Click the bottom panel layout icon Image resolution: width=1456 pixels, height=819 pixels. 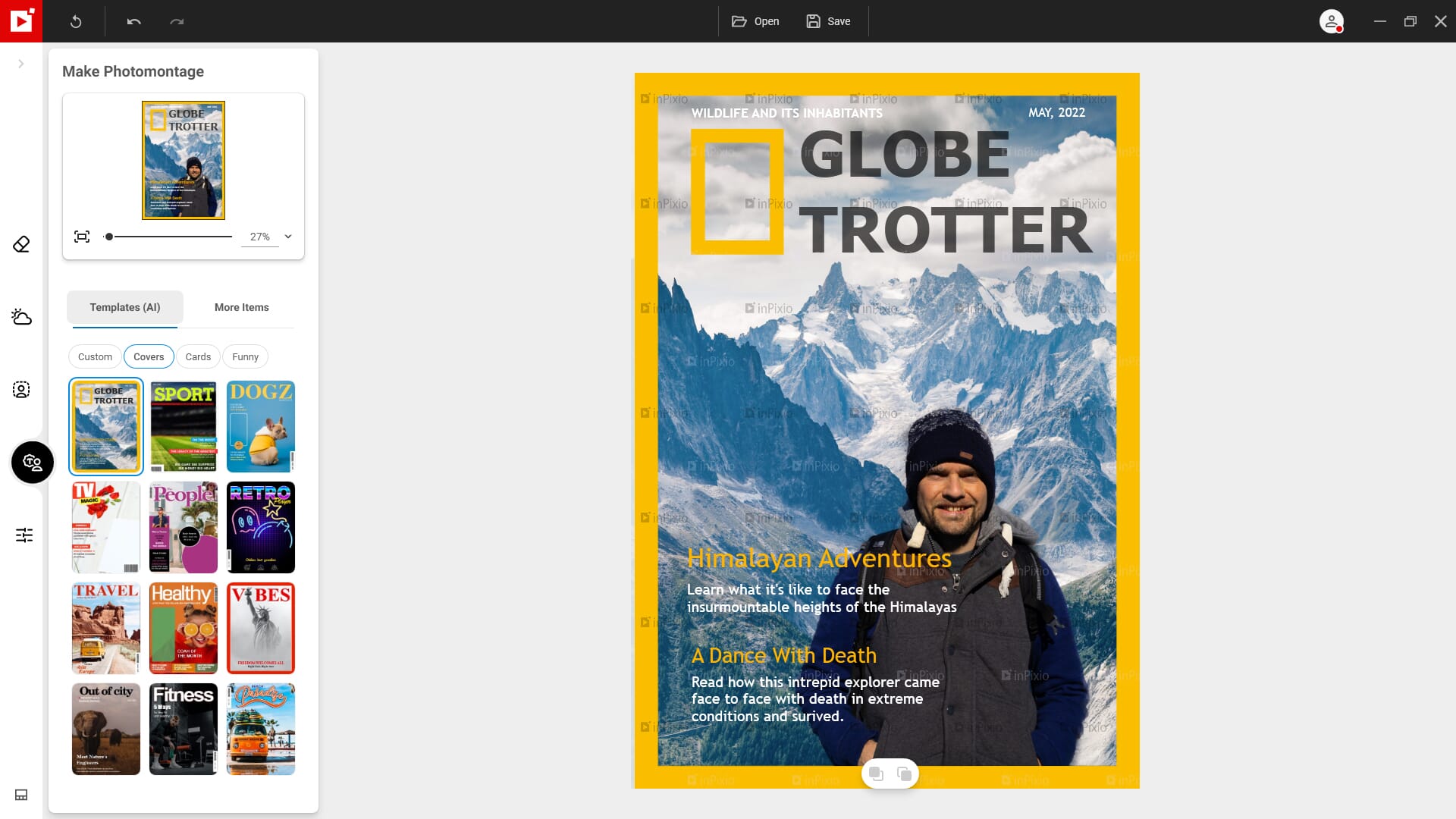click(21, 795)
